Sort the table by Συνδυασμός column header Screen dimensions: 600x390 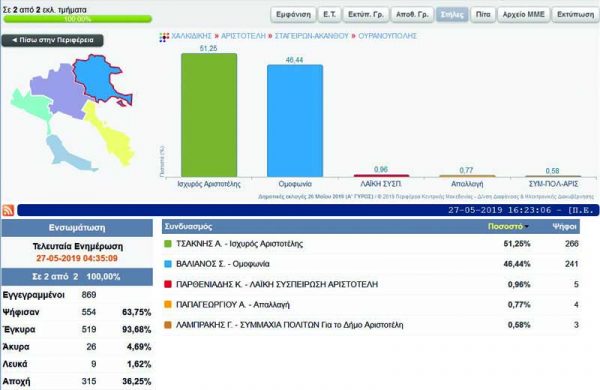pyautogui.click(x=188, y=227)
